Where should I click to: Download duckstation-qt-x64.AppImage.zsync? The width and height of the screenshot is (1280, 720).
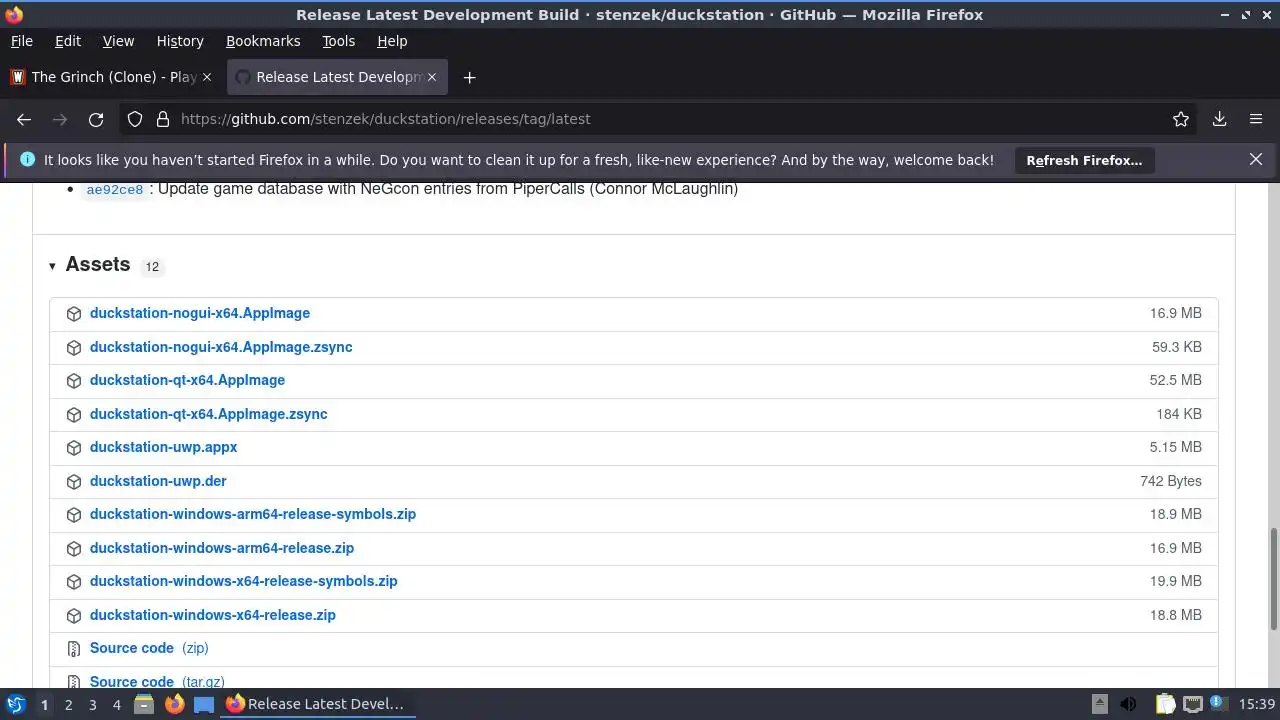(208, 414)
